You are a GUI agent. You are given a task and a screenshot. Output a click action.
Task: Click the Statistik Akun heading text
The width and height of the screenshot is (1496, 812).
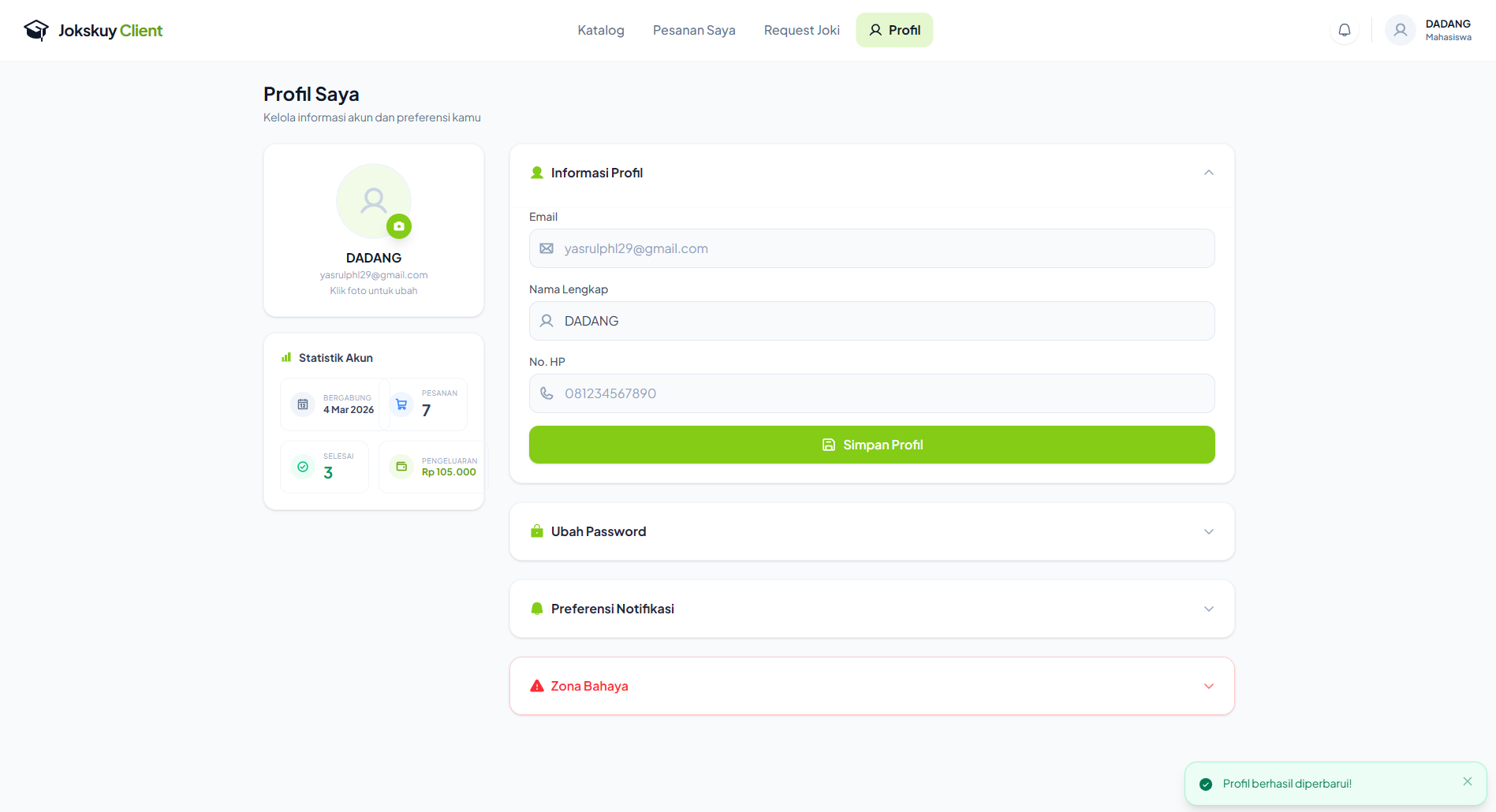(336, 358)
